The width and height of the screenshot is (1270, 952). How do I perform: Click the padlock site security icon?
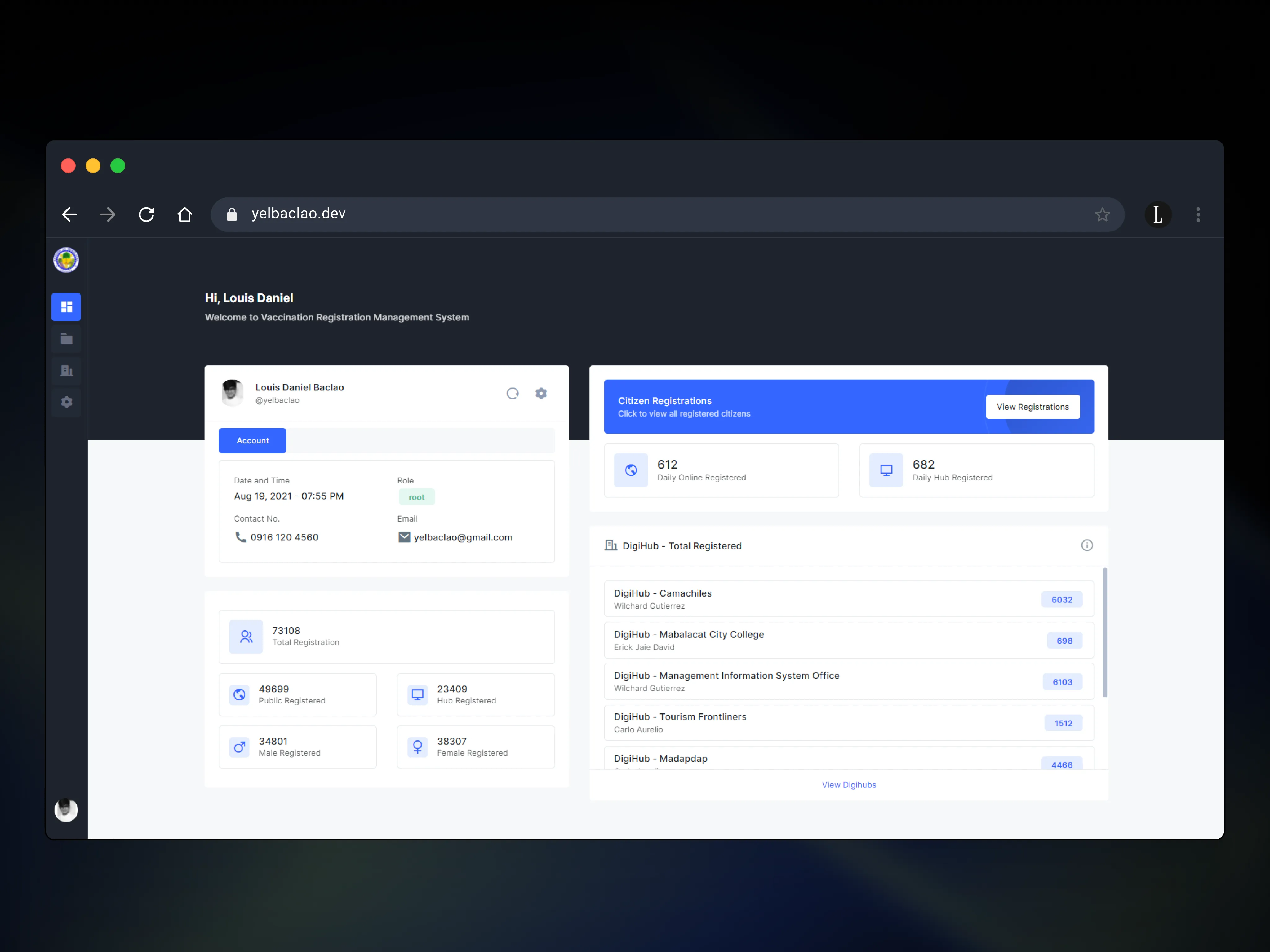click(x=231, y=214)
